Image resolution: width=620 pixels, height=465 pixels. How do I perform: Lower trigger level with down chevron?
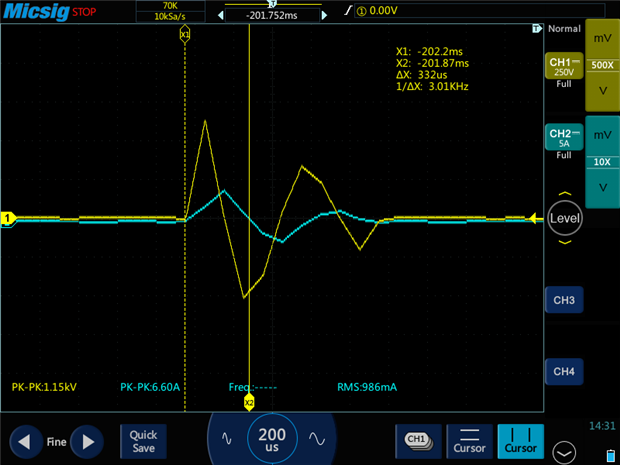point(565,242)
